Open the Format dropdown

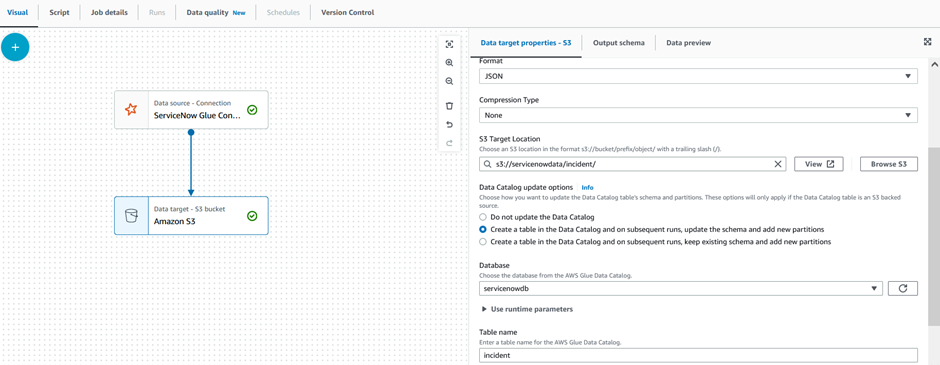(x=698, y=76)
